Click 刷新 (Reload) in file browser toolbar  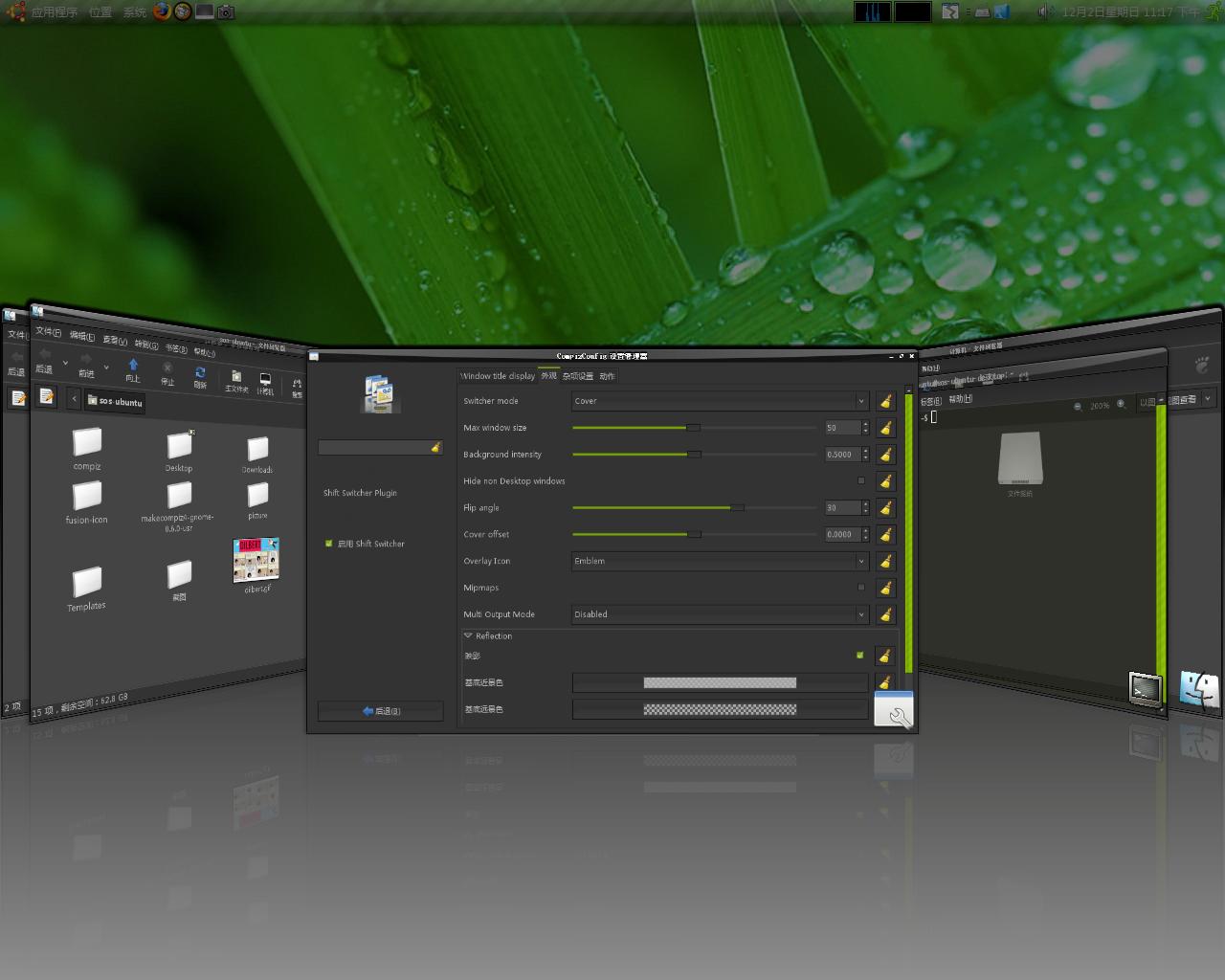[x=200, y=377]
